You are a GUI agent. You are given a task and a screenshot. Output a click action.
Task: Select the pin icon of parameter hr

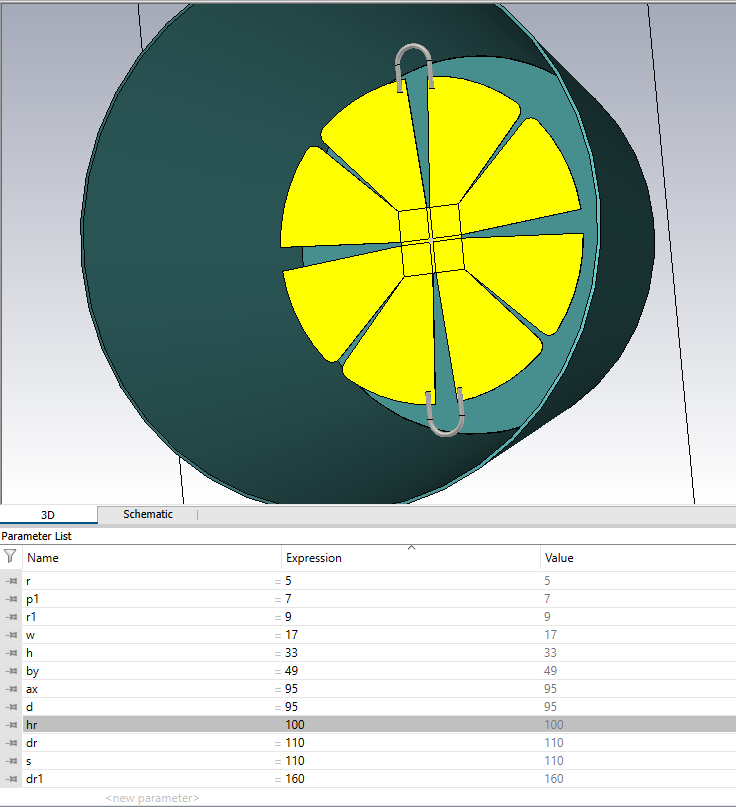[11, 725]
